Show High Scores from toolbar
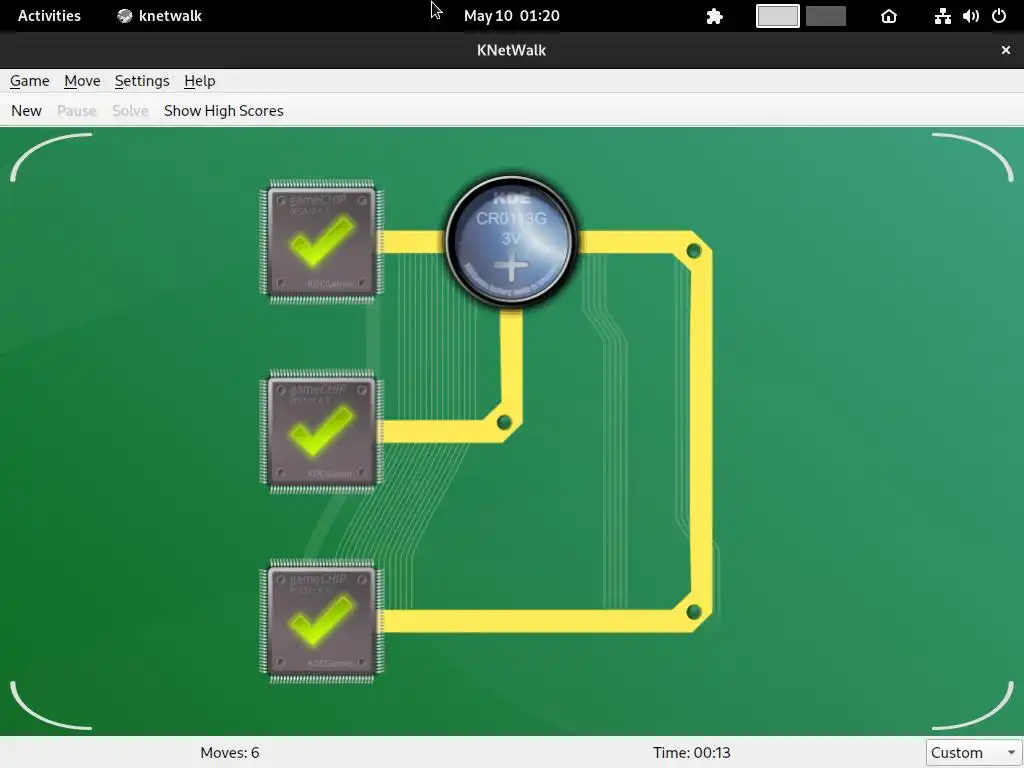 [x=223, y=110]
